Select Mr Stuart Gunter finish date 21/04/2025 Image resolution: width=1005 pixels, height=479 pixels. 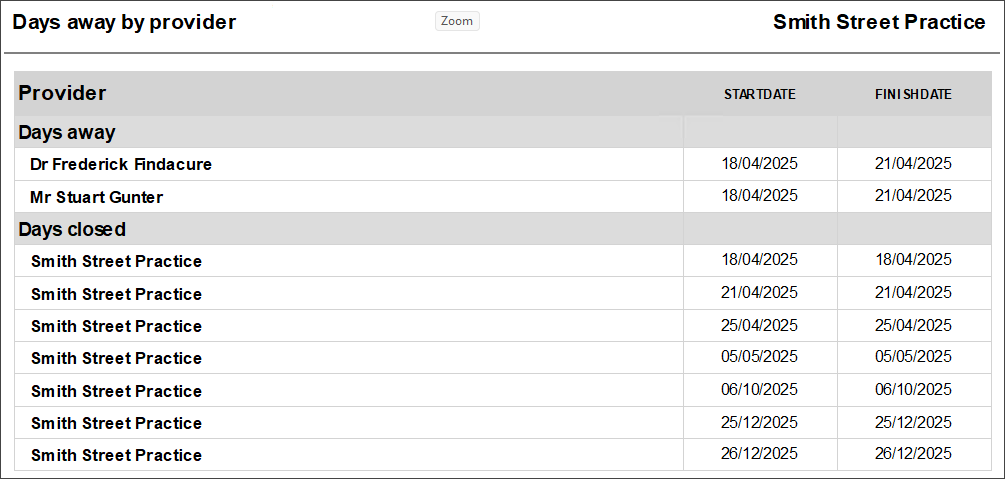click(913, 196)
